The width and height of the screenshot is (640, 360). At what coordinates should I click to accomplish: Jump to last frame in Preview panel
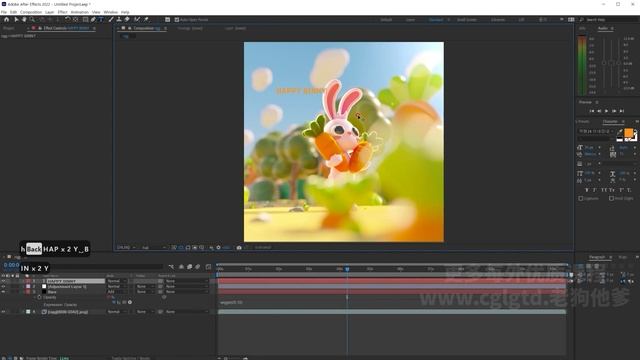622,111
